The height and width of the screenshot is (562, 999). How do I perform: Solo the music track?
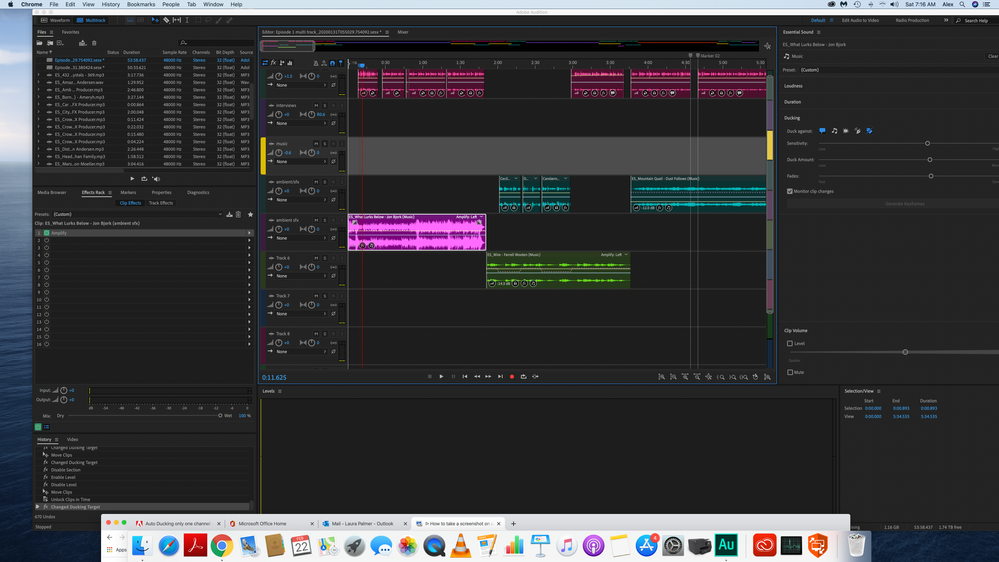point(324,143)
